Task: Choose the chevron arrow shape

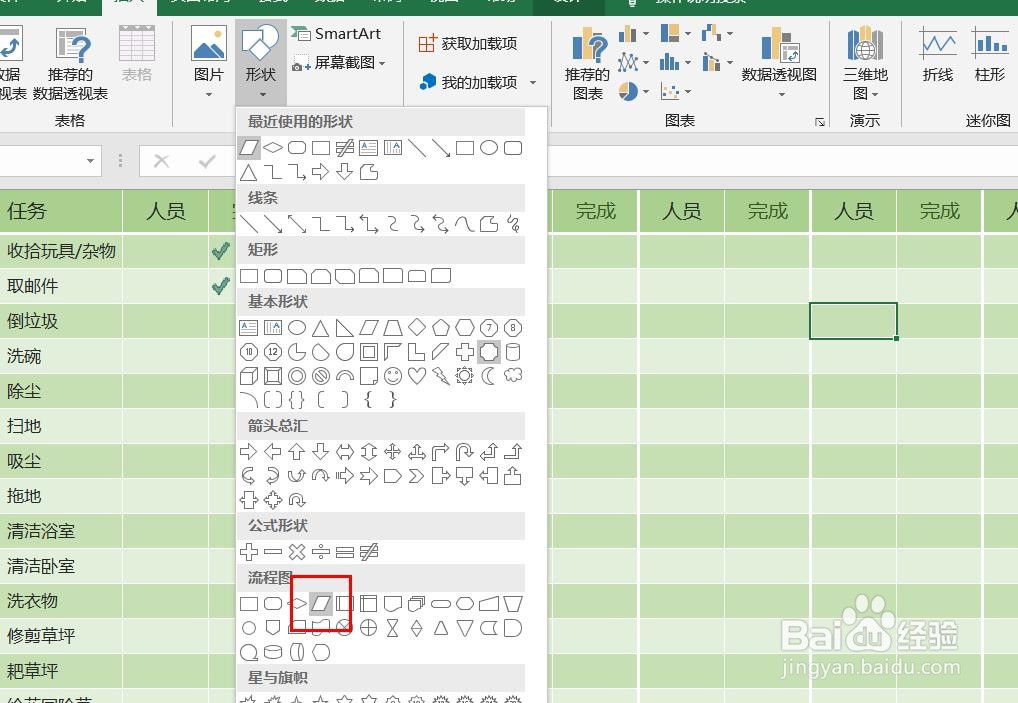Action: (417, 476)
